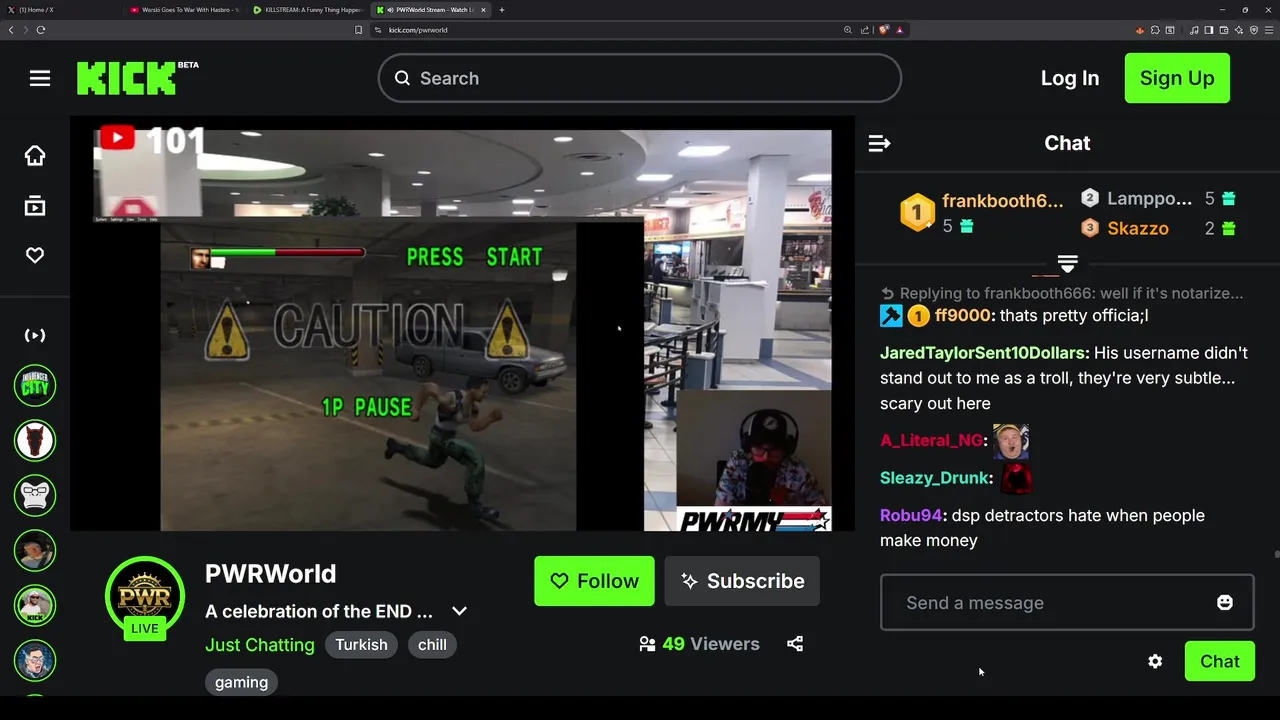The height and width of the screenshot is (720, 1280).
Task: Open the browser zoom magnifier icon
Action: tap(848, 30)
